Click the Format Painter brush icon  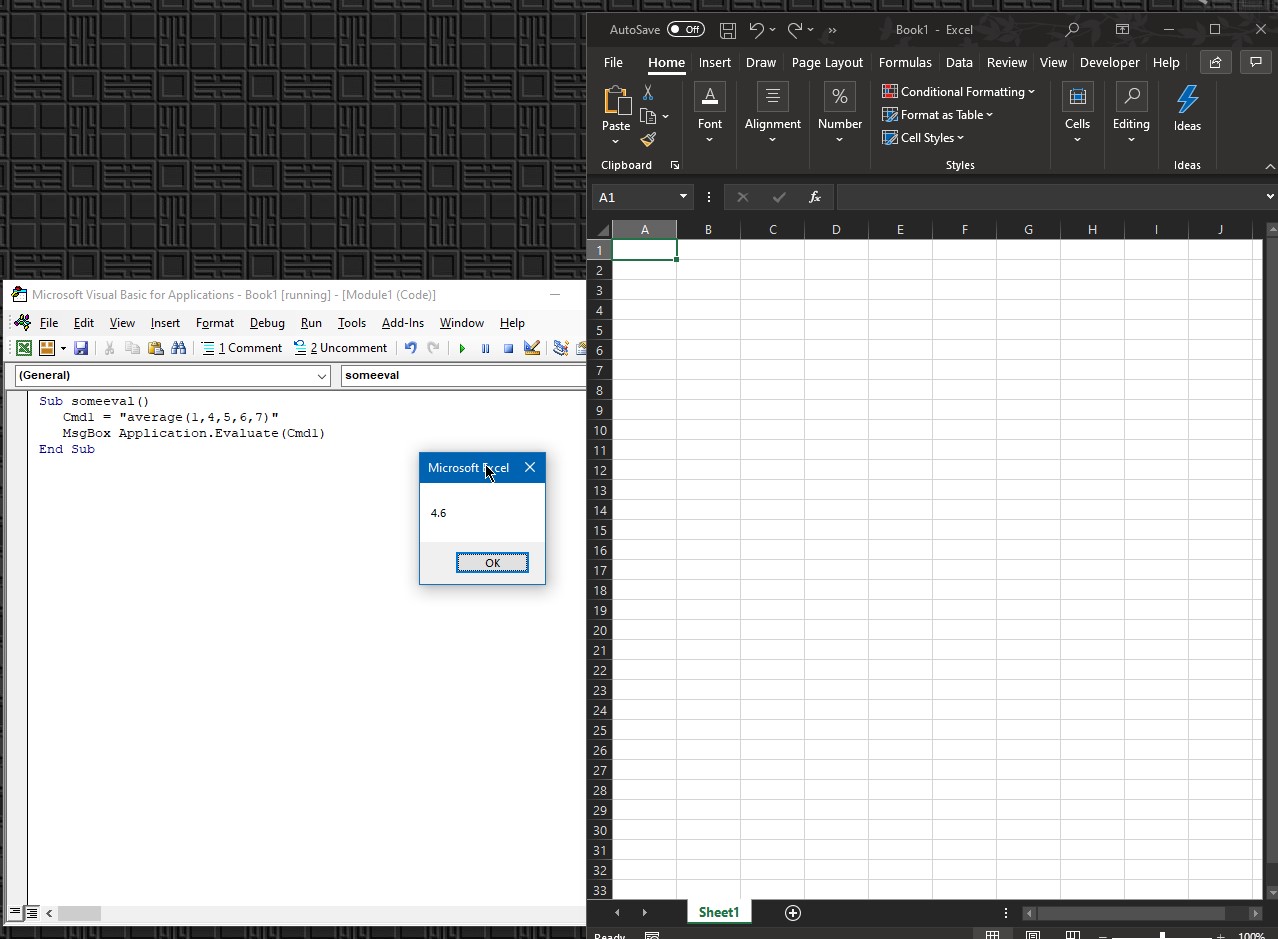648,140
